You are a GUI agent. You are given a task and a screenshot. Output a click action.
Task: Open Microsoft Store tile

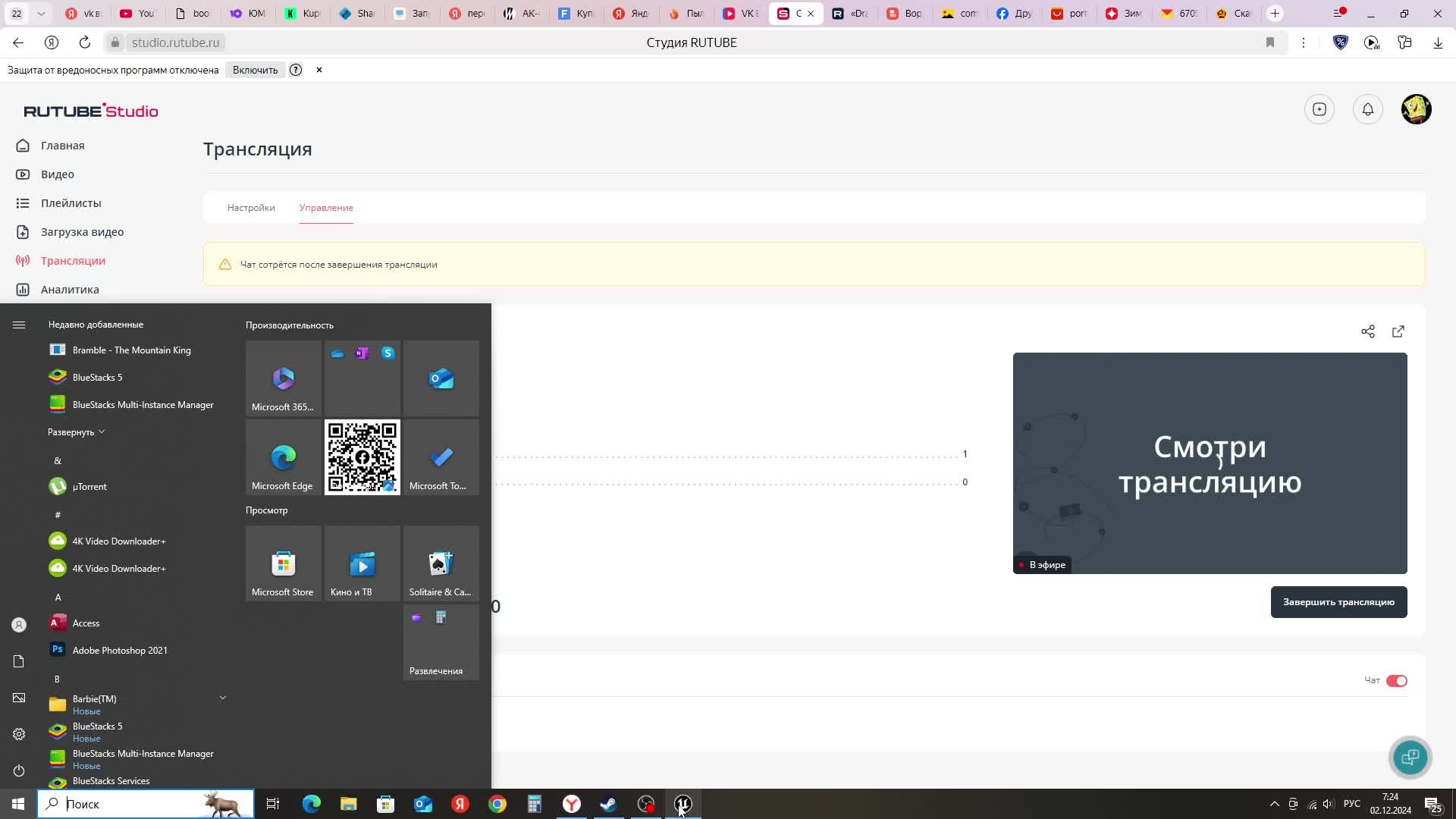(x=284, y=563)
